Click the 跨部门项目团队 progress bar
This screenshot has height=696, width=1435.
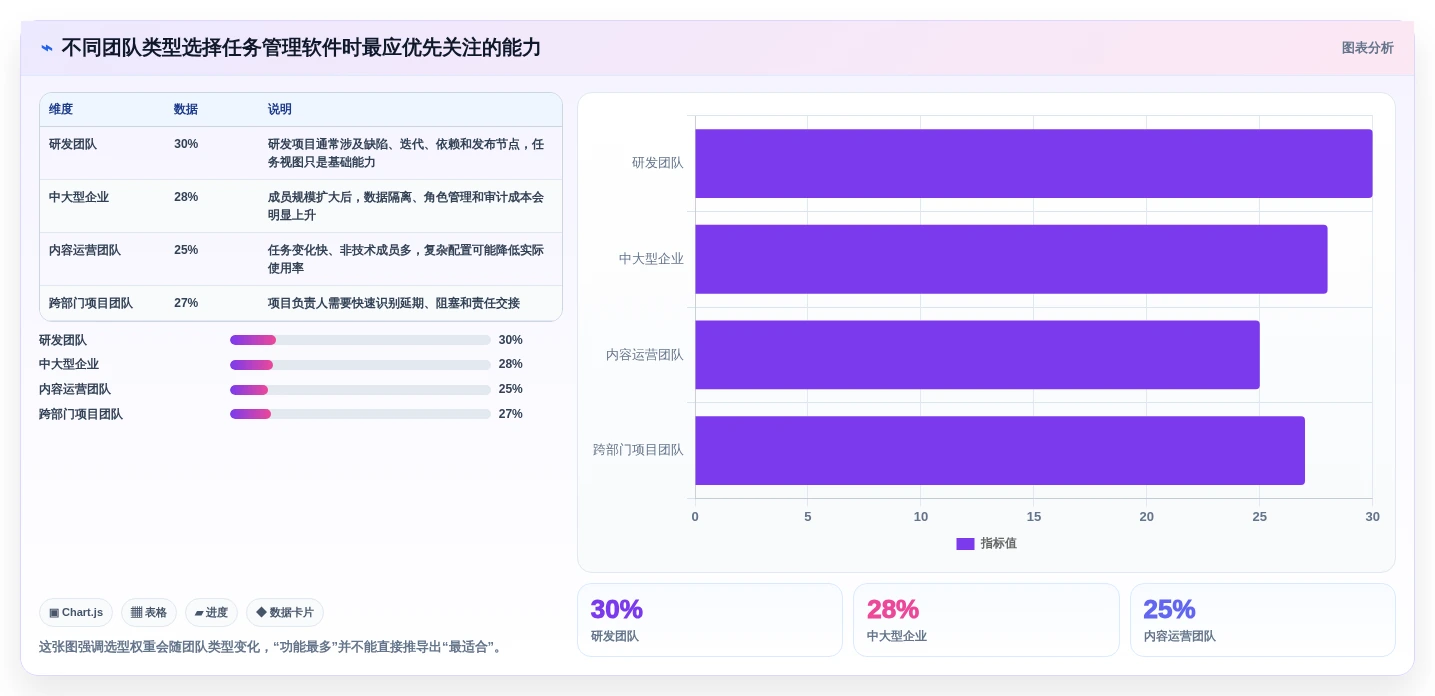point(360,414)
